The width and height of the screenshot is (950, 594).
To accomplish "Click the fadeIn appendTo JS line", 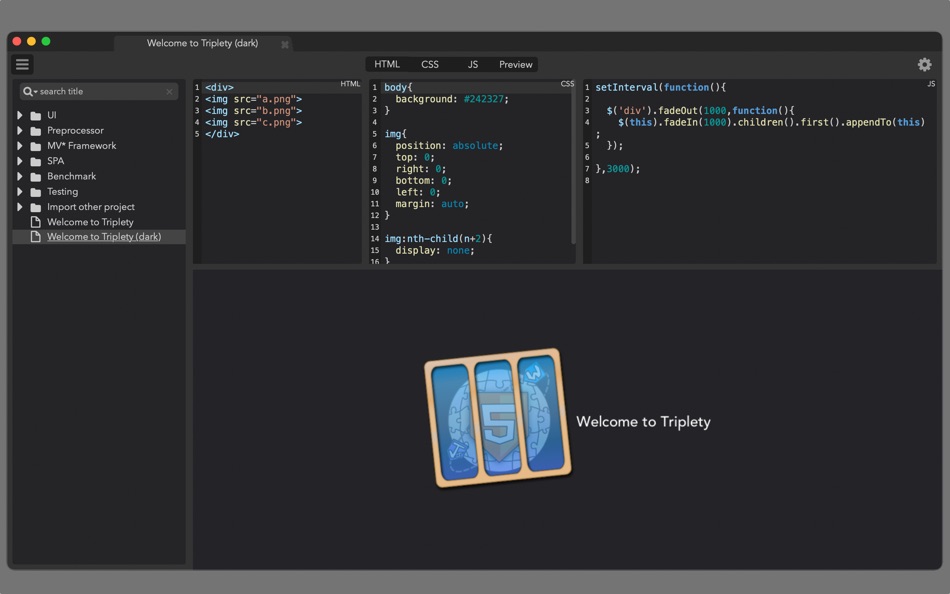I will pyautogui.click(x=771, y=122).
